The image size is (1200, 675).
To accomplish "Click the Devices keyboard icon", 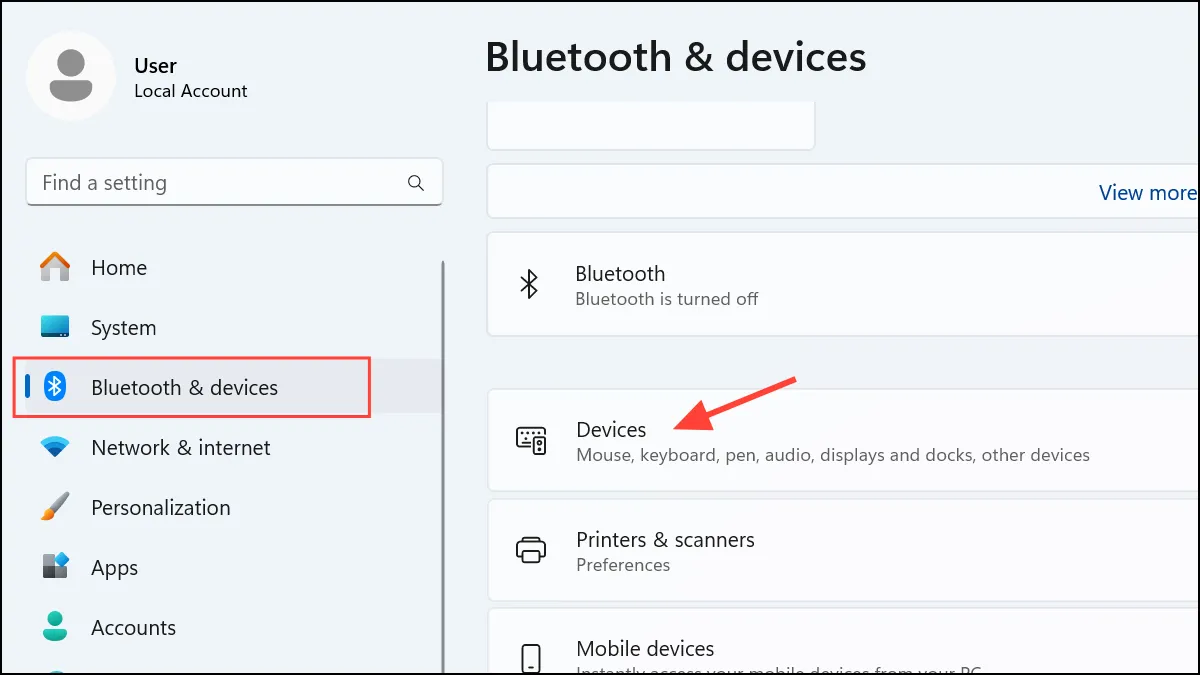I will tap(531, 441).
